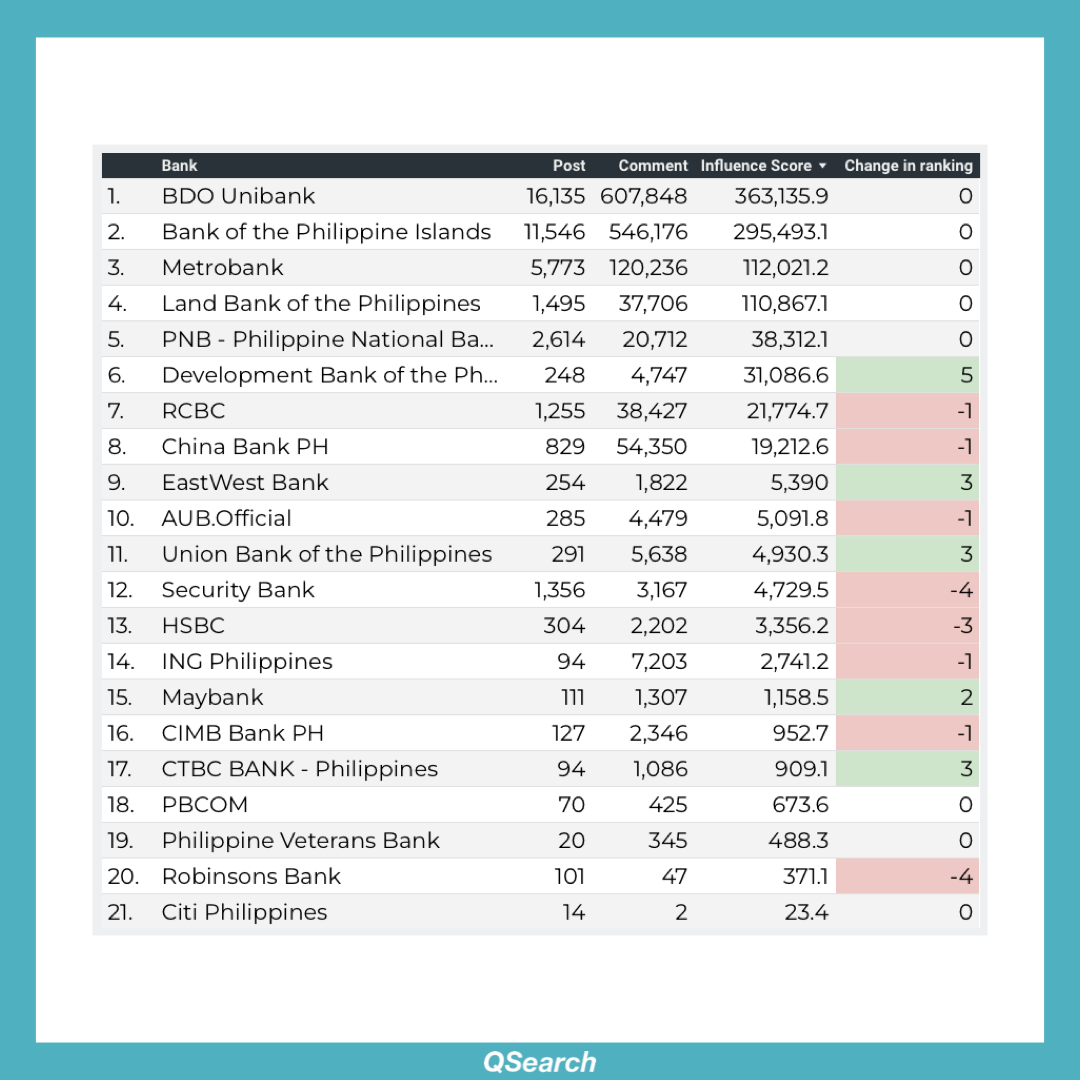The image size is (1080, 1080).
Task: Click the QSearch logo
Action: [539, 1061]
